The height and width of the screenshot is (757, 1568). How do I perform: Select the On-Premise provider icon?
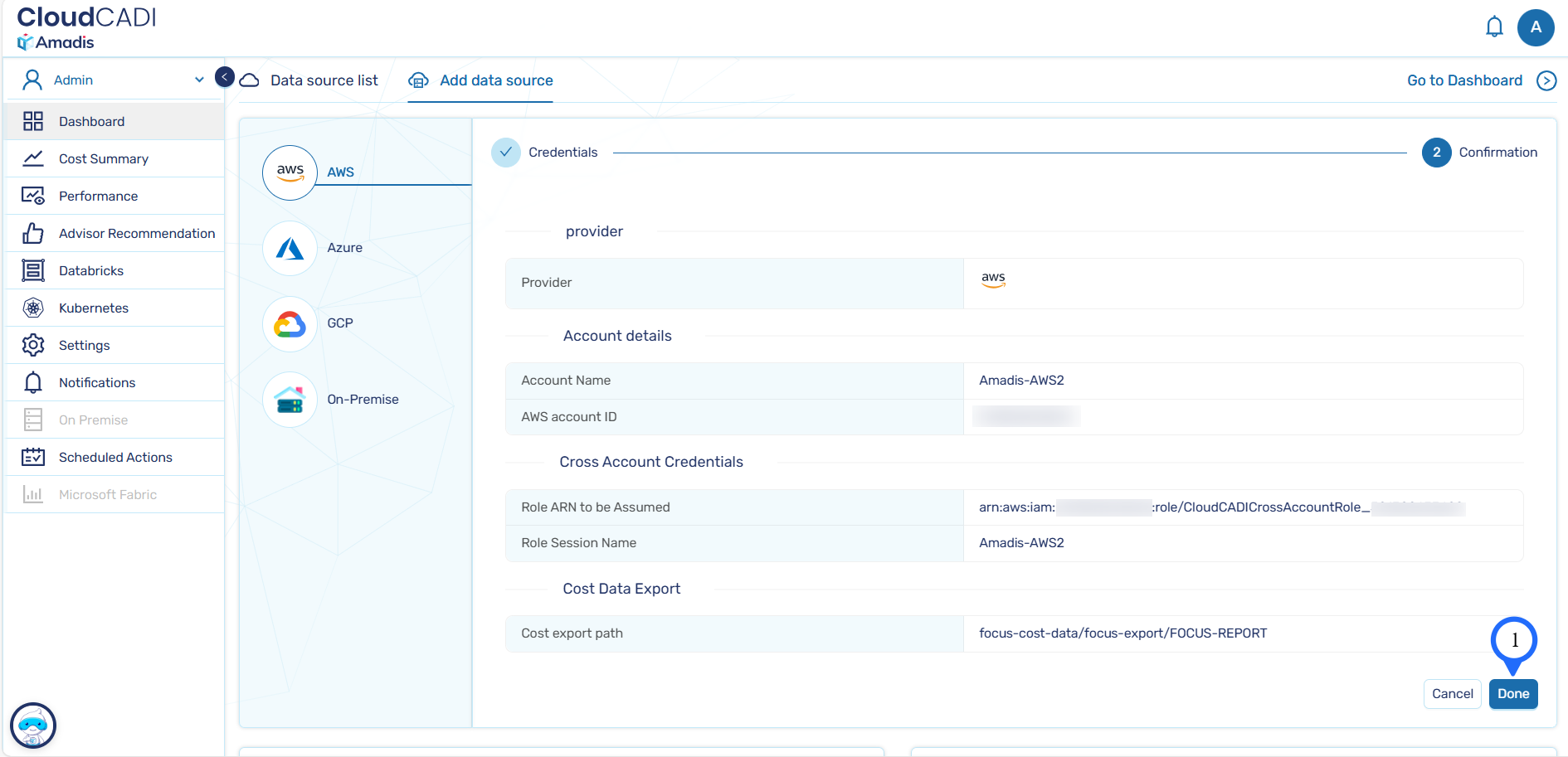pyautogui.click(x=290, y=400)
